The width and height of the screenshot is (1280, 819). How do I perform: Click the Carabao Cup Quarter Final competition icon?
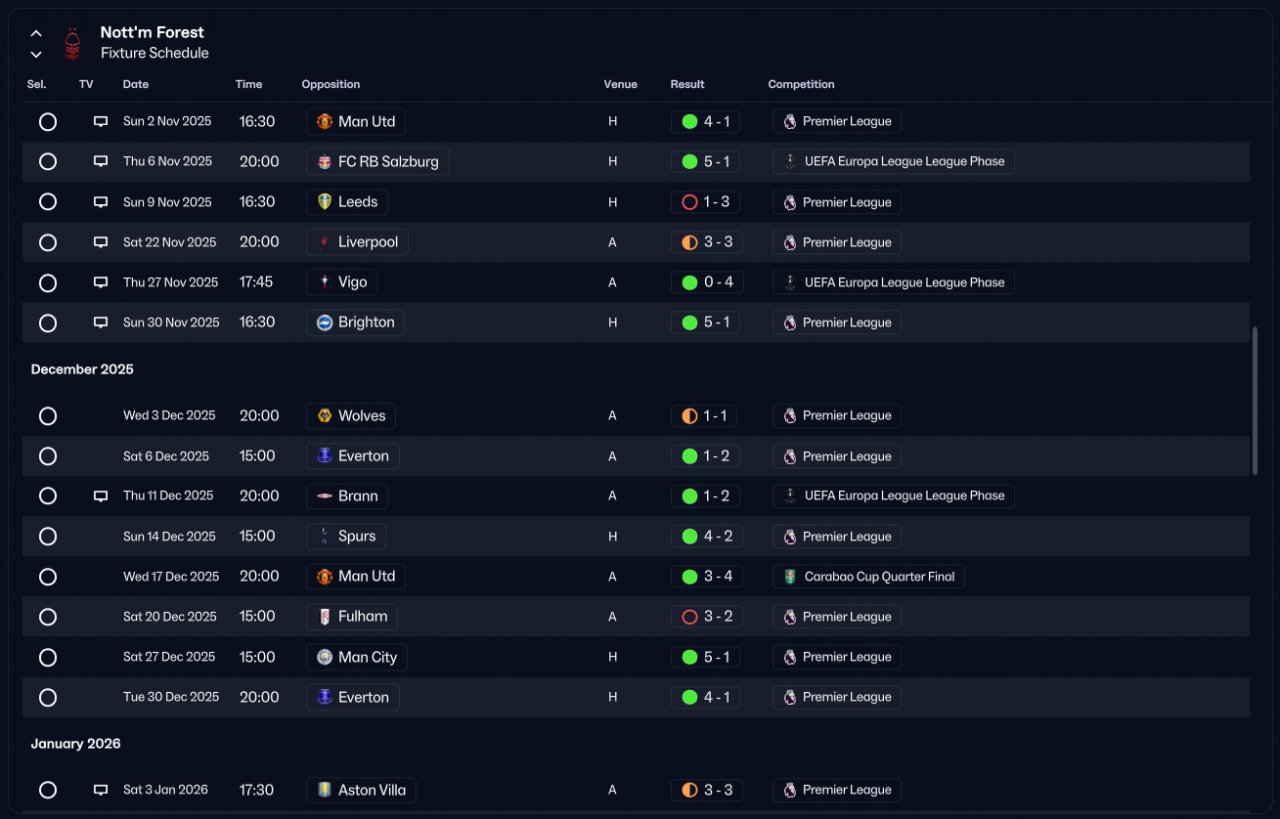click(790, 576)
